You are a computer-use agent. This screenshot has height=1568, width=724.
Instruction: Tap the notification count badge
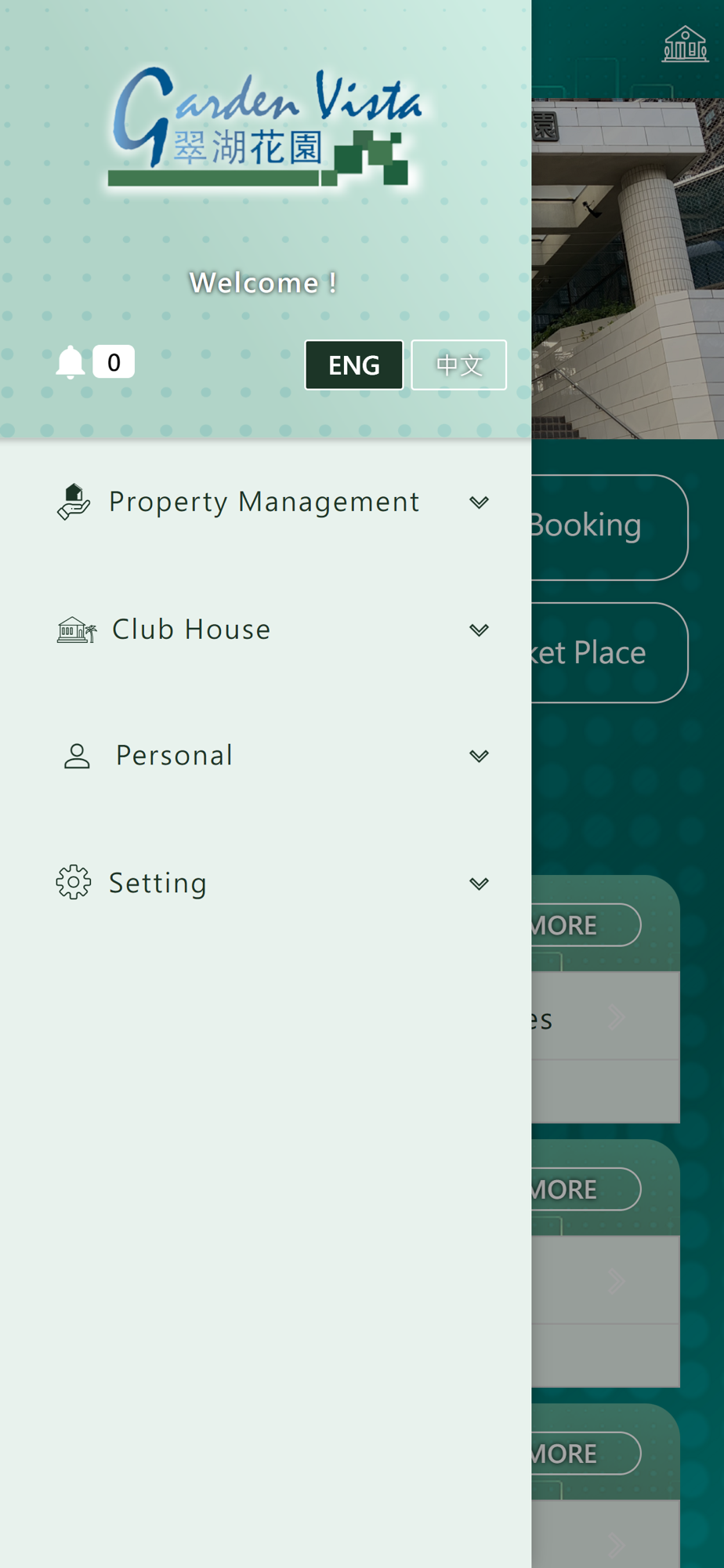tap(114, 361)
